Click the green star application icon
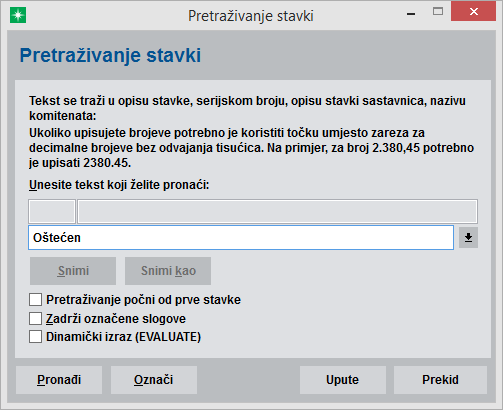503x410 pixels. tap(18, 16)
